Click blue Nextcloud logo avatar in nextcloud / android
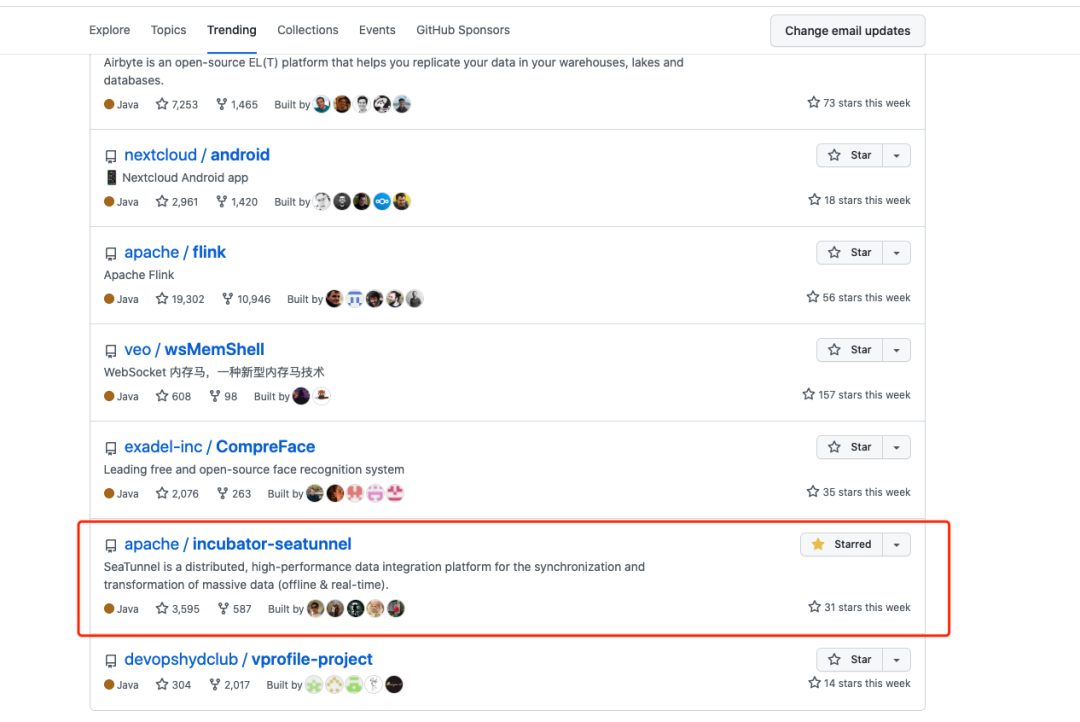 coord(382,201)
